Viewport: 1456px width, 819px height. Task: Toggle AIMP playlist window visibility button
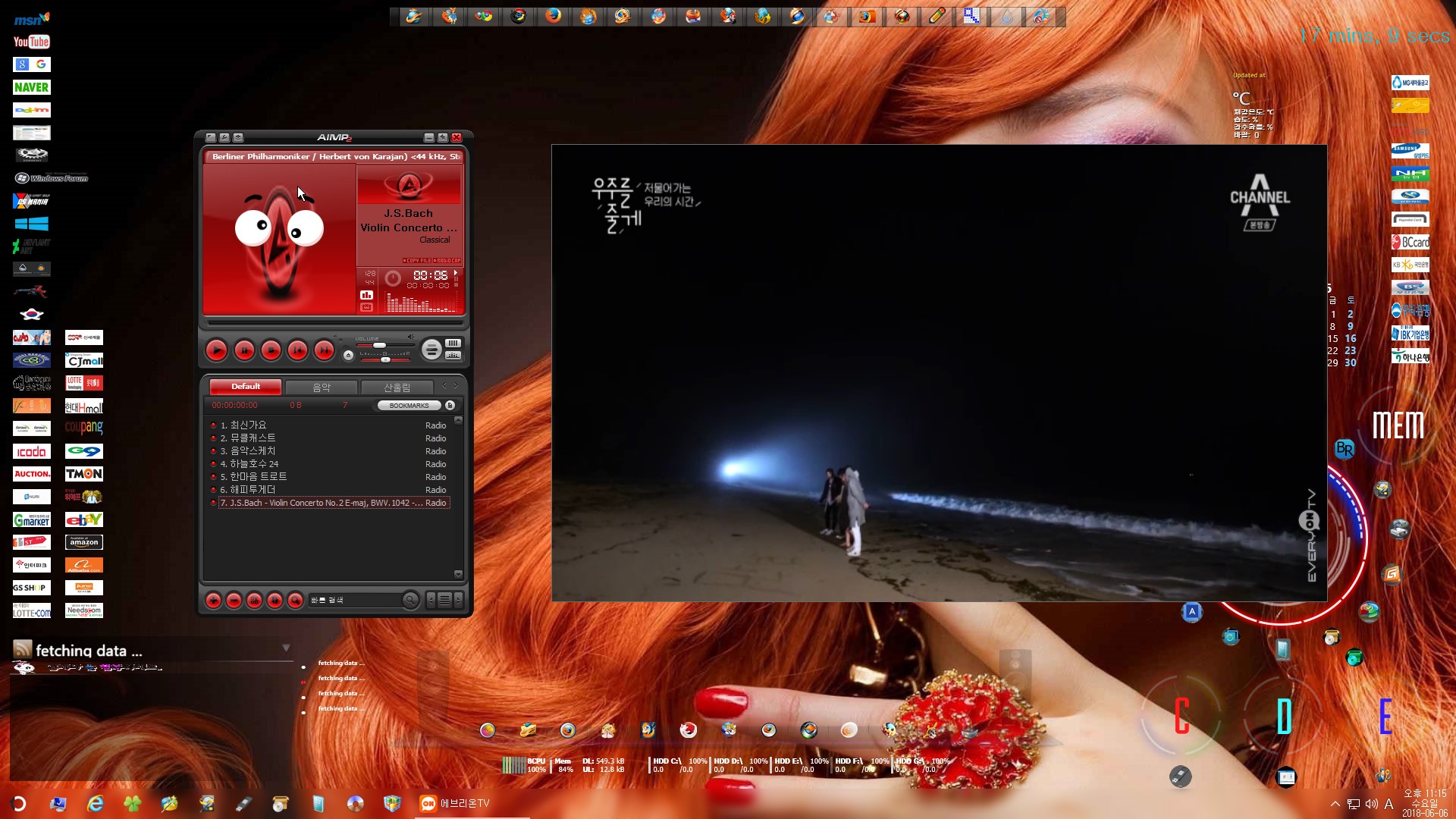click(x=453, y=344)
